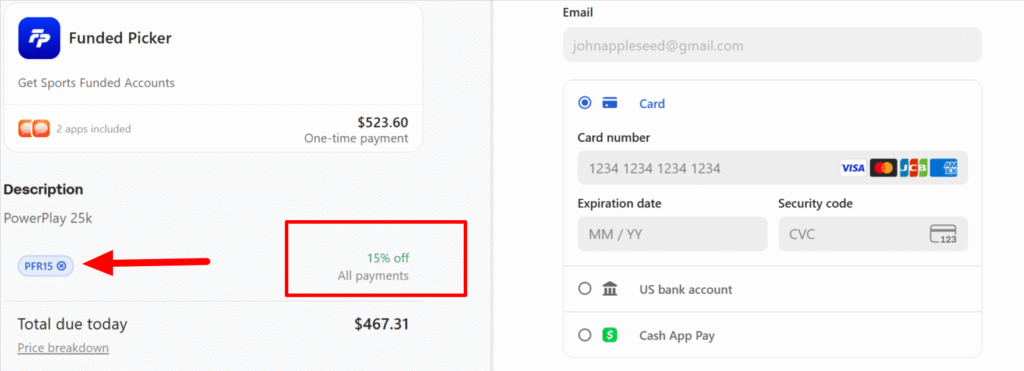Click the American Express logo icon
This screenshot has height=371, width=1024.
944,169
